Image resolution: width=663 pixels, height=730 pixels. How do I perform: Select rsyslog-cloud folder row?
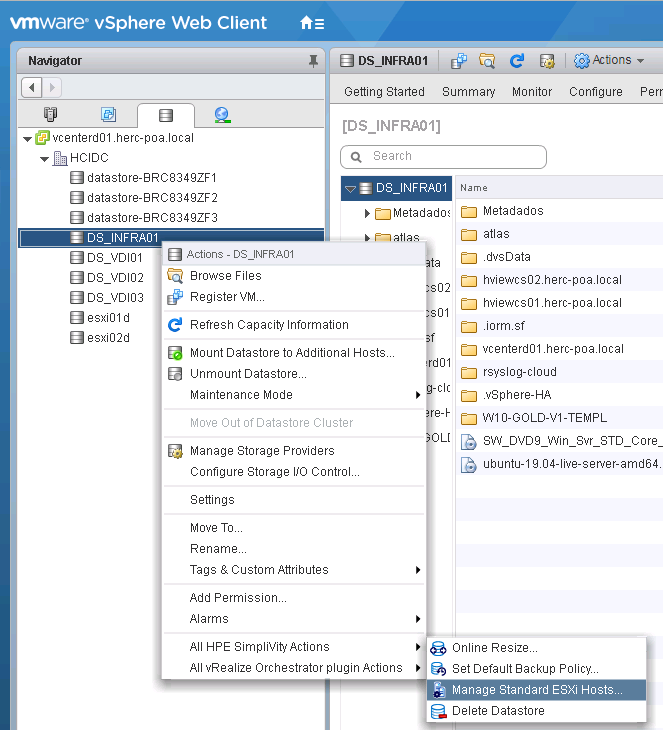(559, 372)
